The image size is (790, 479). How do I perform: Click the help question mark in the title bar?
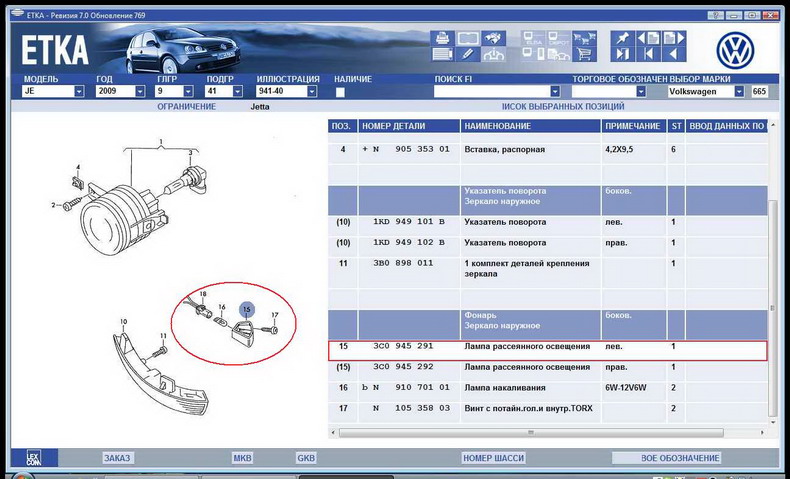tap(715, 16)
